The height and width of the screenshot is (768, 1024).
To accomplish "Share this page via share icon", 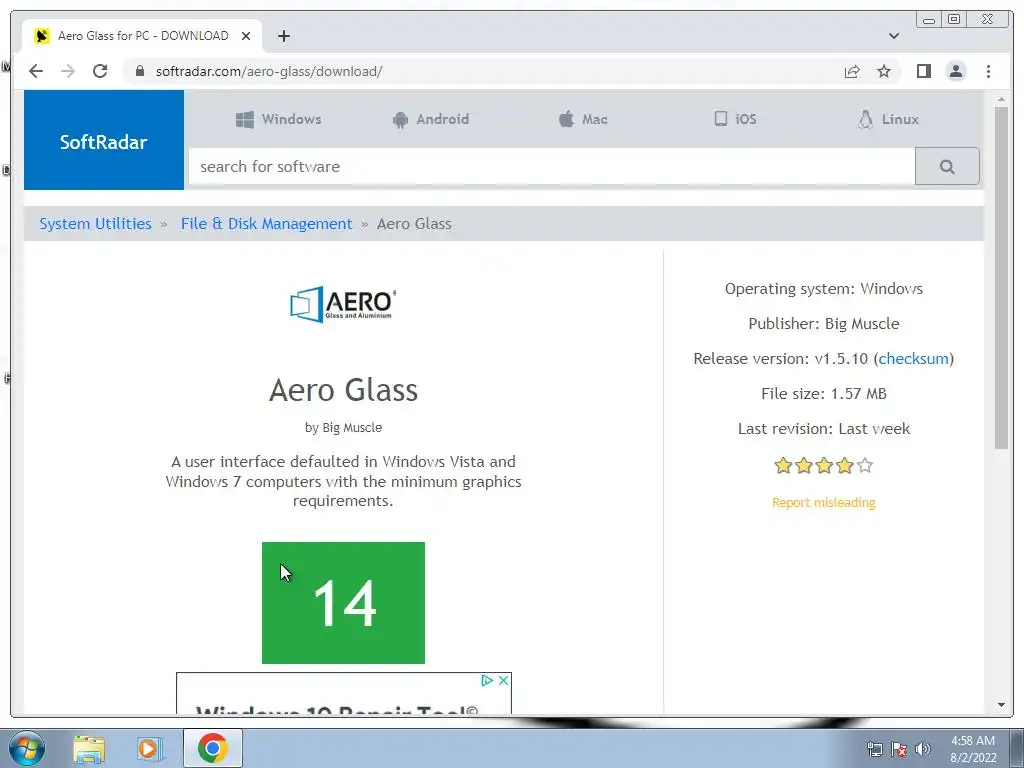I will pos(852,71).
